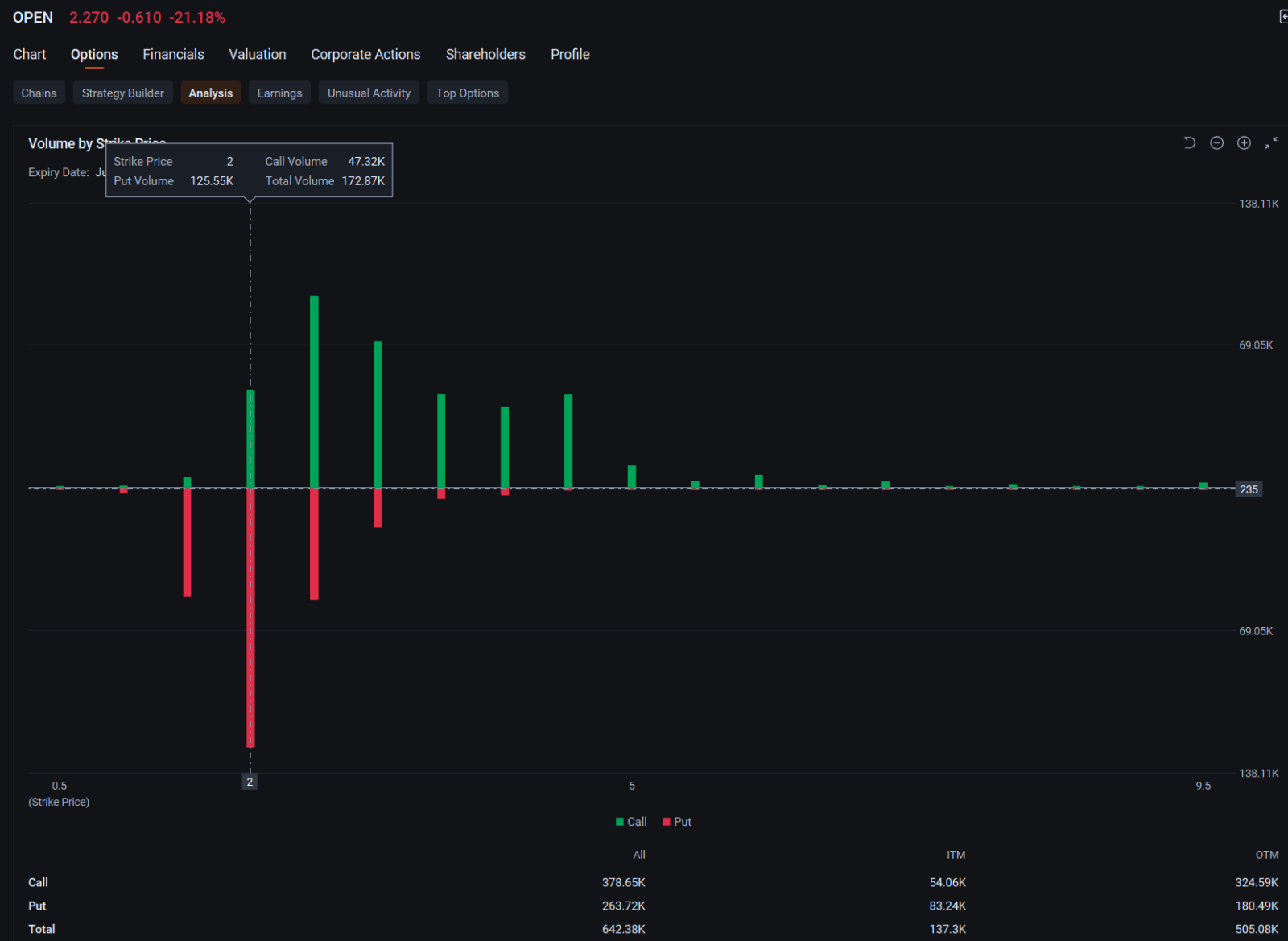
Task: Open the Profile tab
Action: click(569, 54)
